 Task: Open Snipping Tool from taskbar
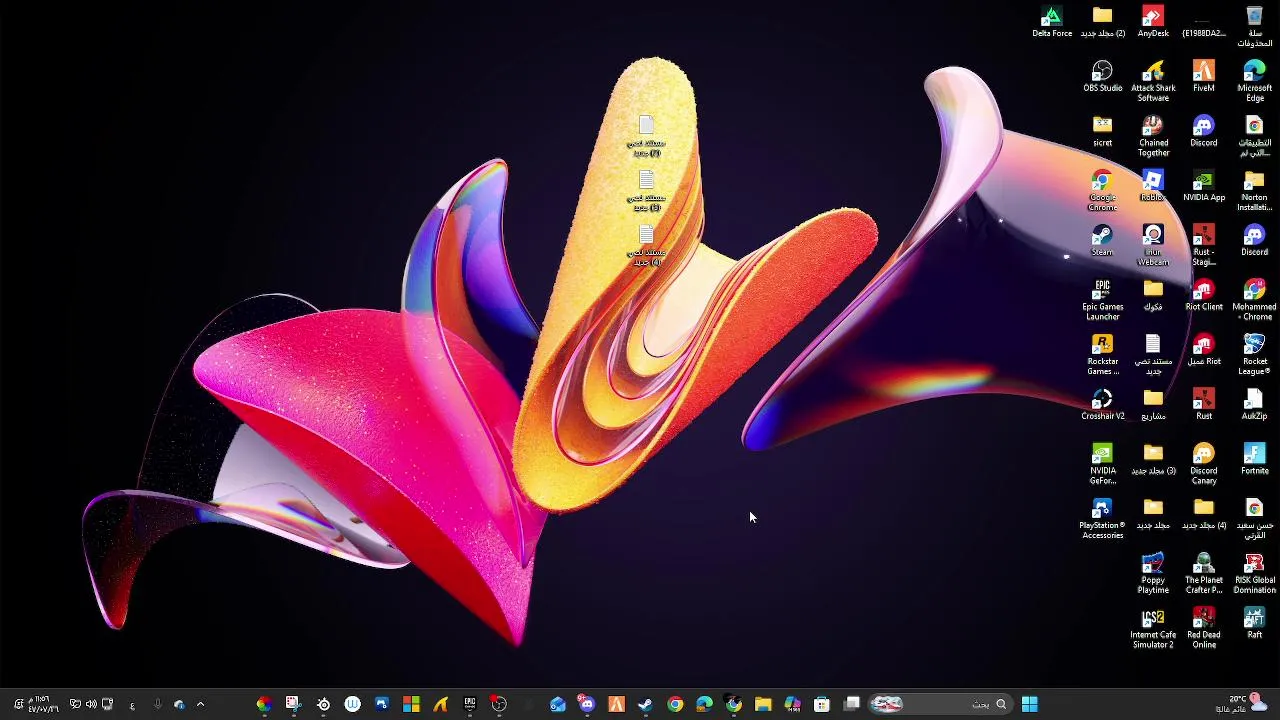pyautogui.click(x=292, y=704)
